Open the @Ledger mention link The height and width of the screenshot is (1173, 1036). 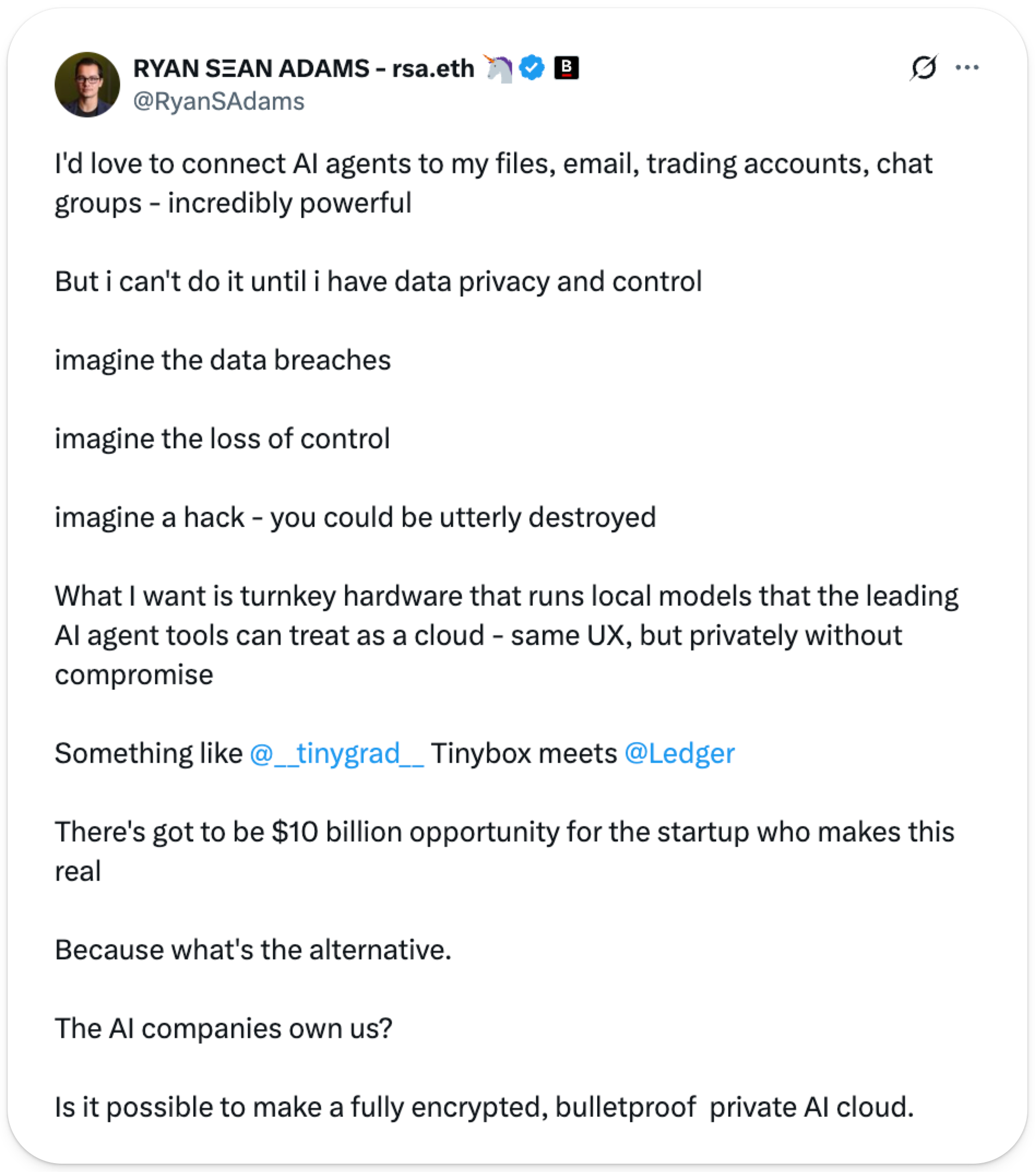tap(679, 754)
